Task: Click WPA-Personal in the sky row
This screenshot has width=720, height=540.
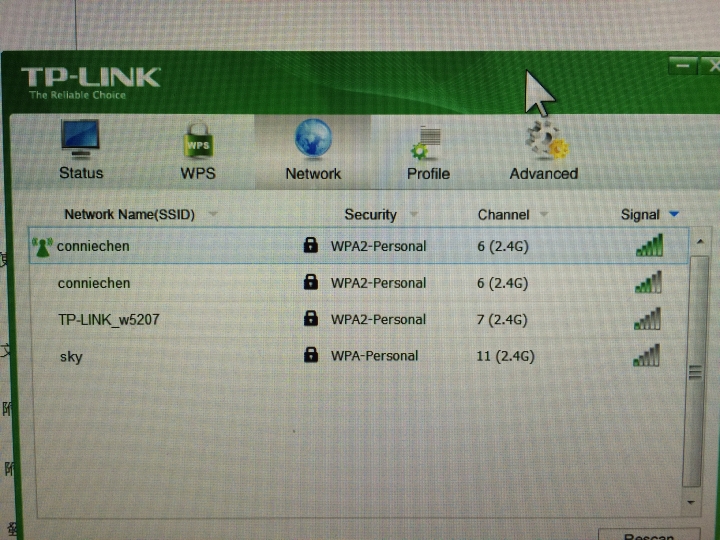Action: tap(374, 356)
